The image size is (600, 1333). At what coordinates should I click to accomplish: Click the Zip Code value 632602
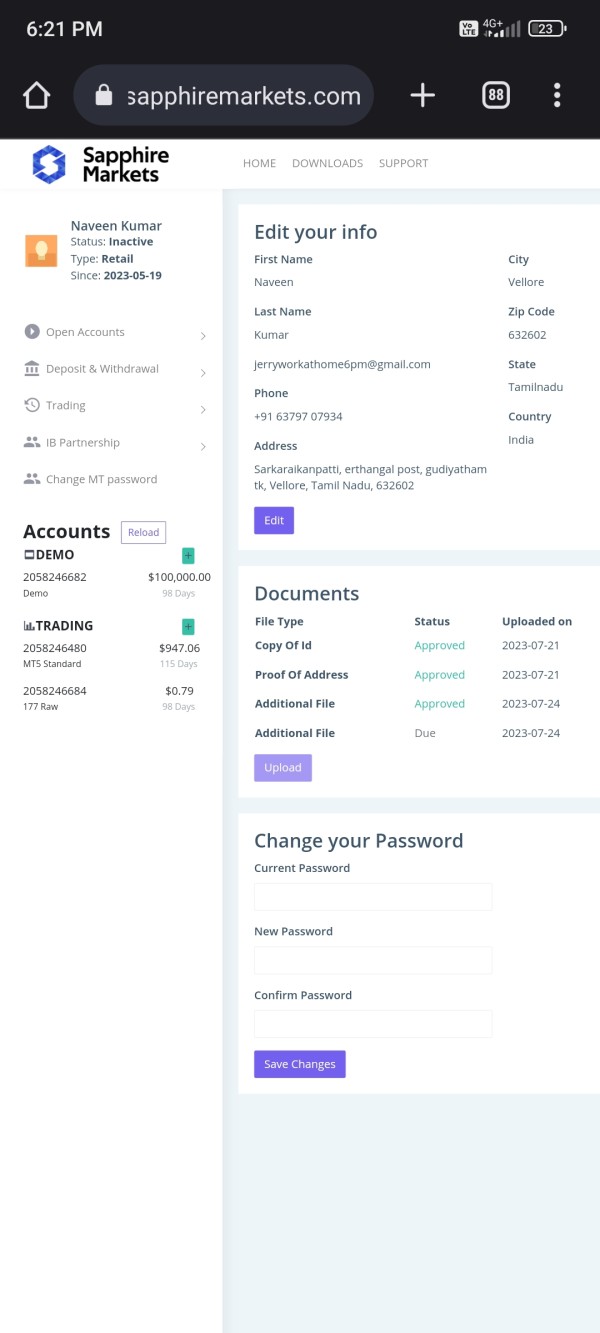[x=527, y=335]
